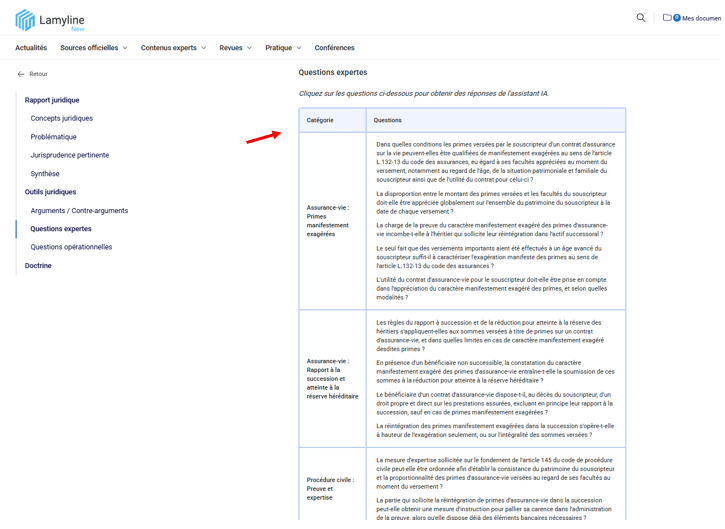Open the Doctrine sidebar heading
The width and height of the screenshot is (725, 529).
click(x=38, y=266)
